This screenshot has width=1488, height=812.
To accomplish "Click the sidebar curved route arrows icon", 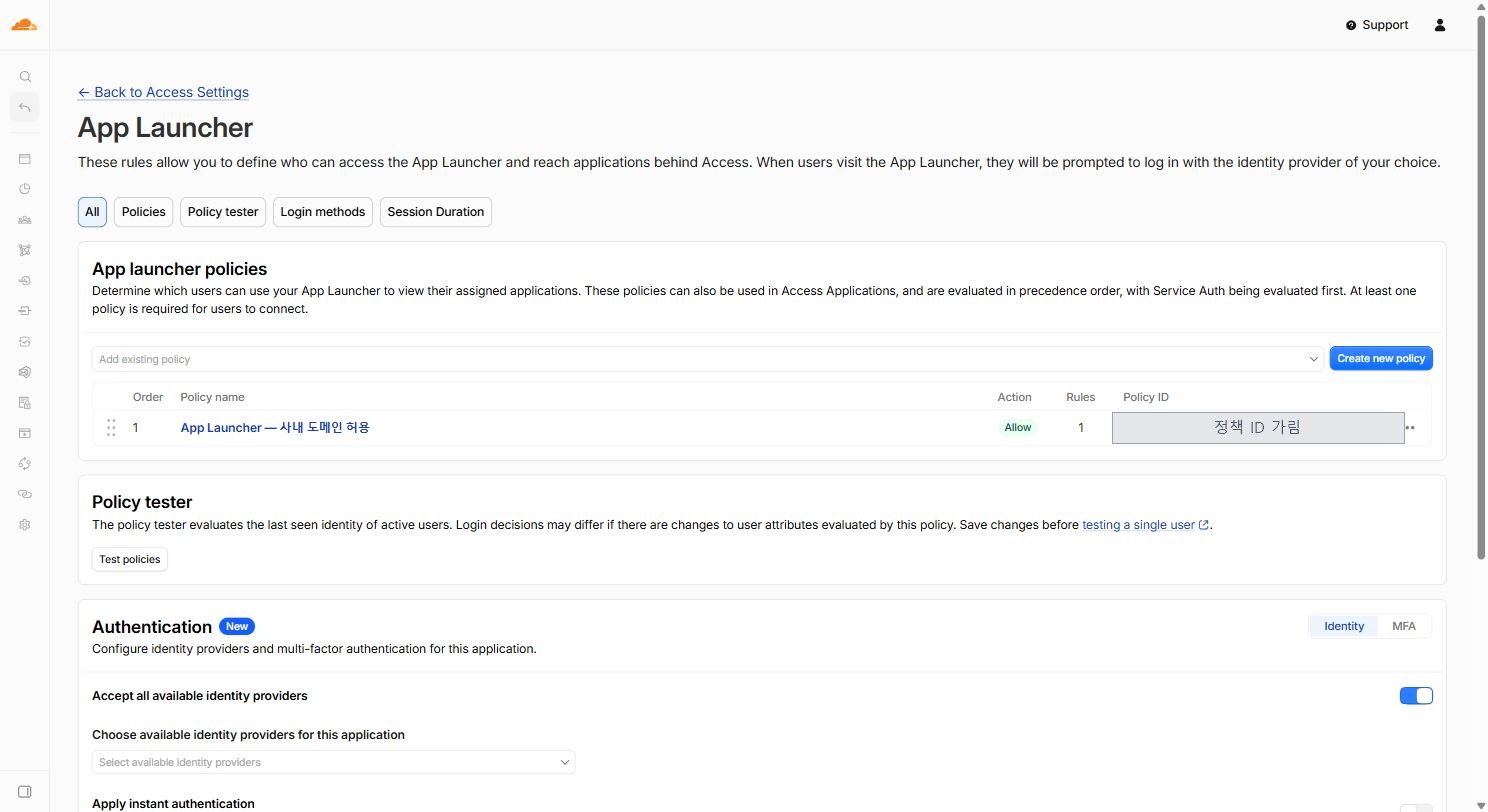I will (25, 464).
